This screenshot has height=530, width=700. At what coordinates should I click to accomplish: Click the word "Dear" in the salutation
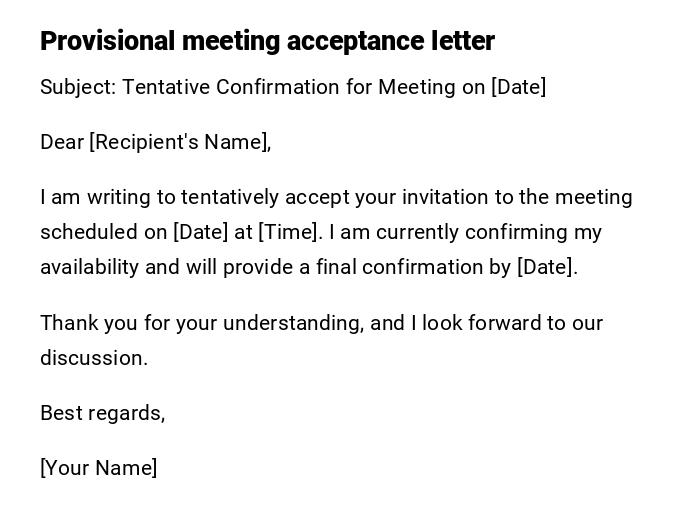point(61,142)
